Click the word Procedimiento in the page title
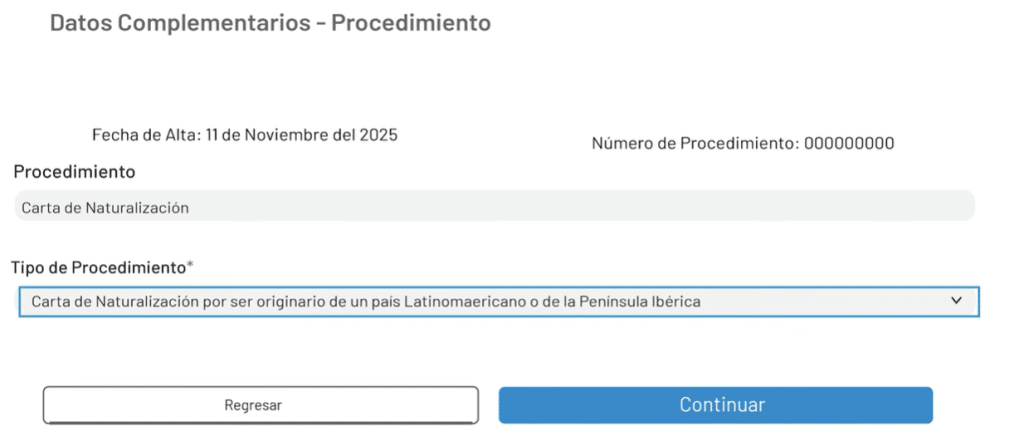 [411, 23]
